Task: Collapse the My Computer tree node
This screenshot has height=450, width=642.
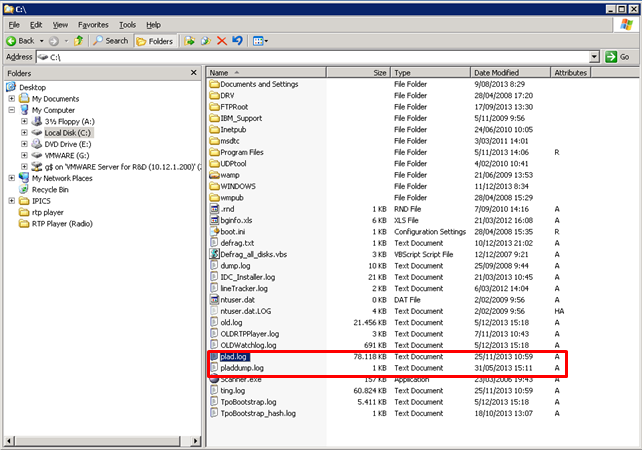Action: click(x=11, y=110)
